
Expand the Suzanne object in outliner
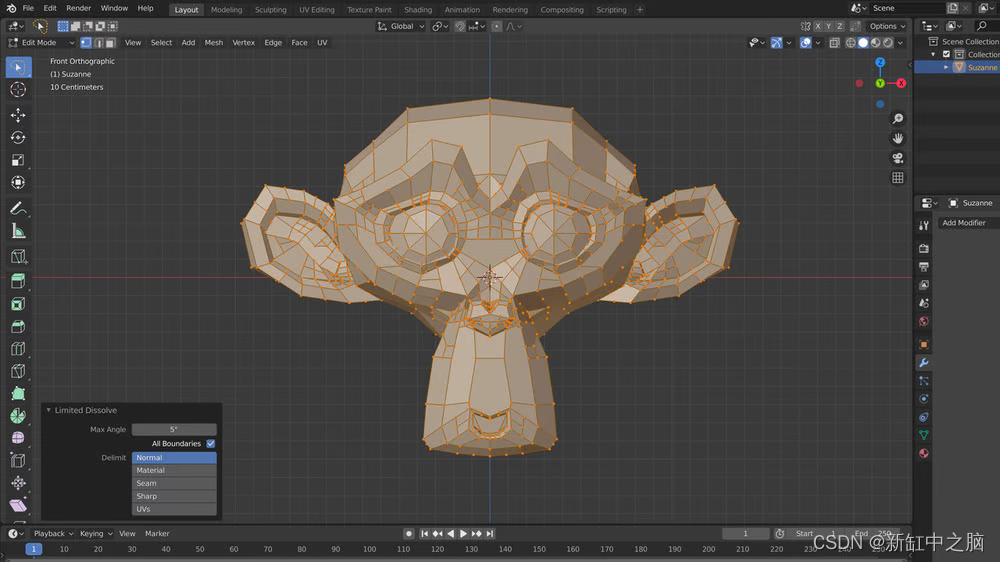pos(946,67)
